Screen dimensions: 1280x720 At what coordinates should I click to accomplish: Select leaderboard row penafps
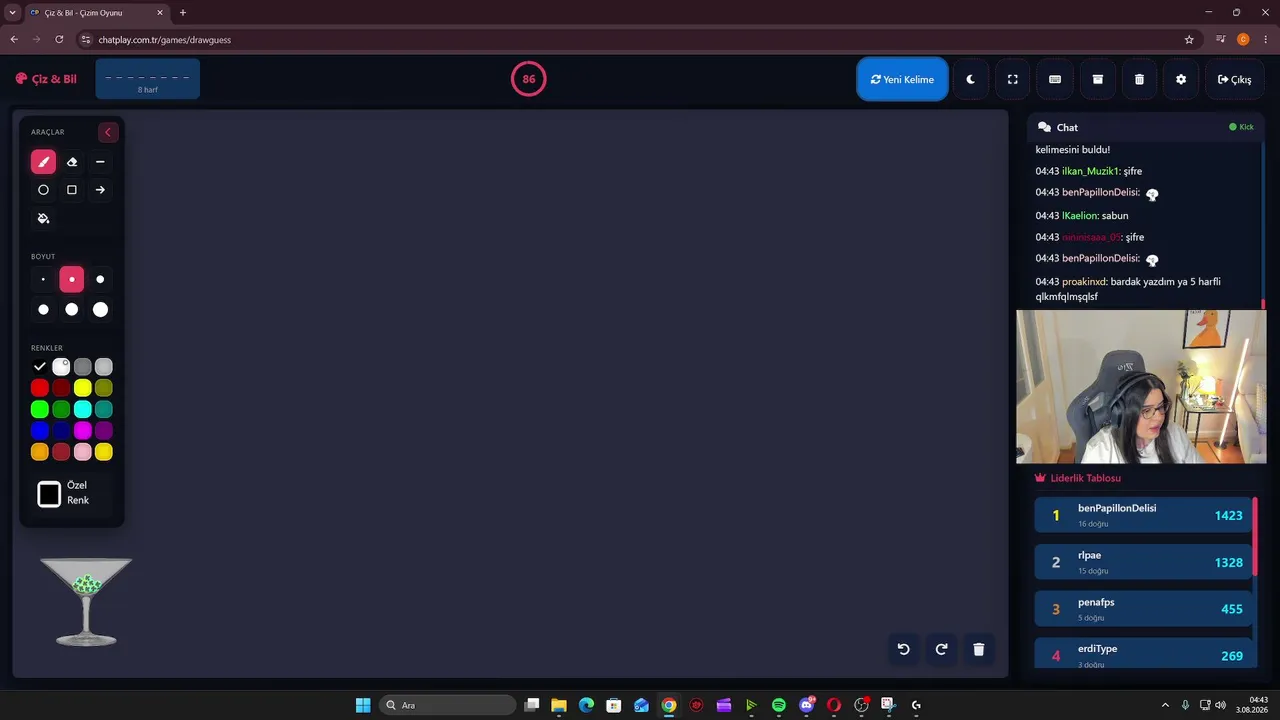tap(1143, 609)
